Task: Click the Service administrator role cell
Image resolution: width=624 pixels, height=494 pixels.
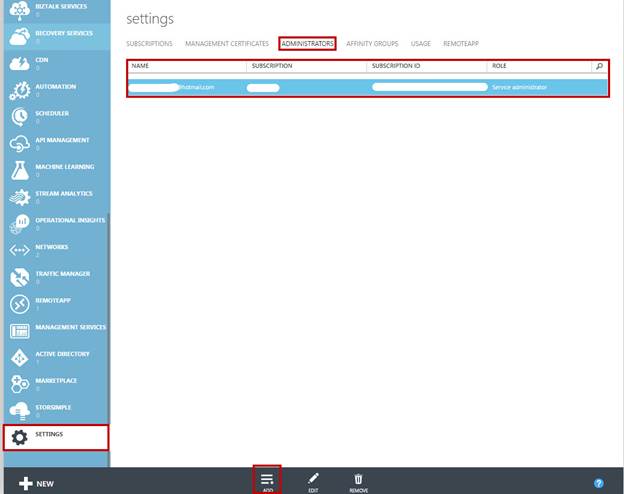Action: [x=519, y=87]
